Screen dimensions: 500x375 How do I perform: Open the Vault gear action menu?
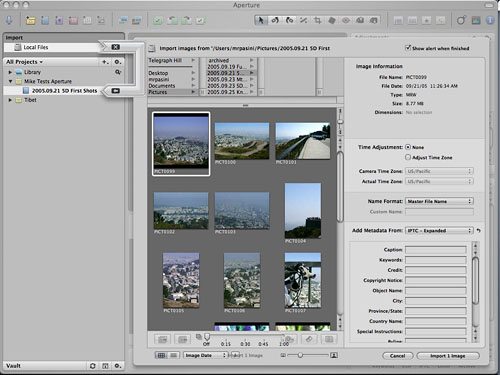(118, 366)
